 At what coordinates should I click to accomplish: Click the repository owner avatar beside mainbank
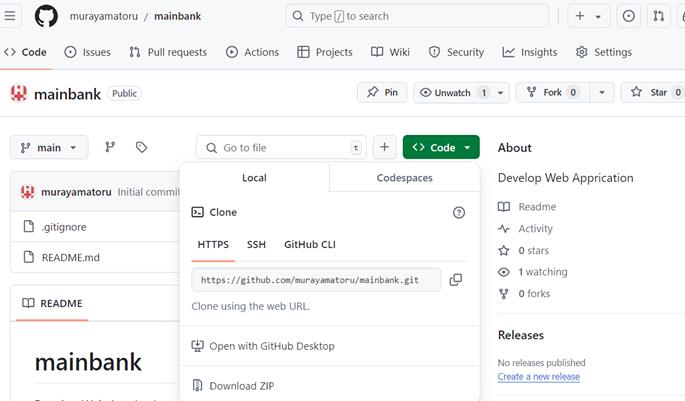coord(19,93)
